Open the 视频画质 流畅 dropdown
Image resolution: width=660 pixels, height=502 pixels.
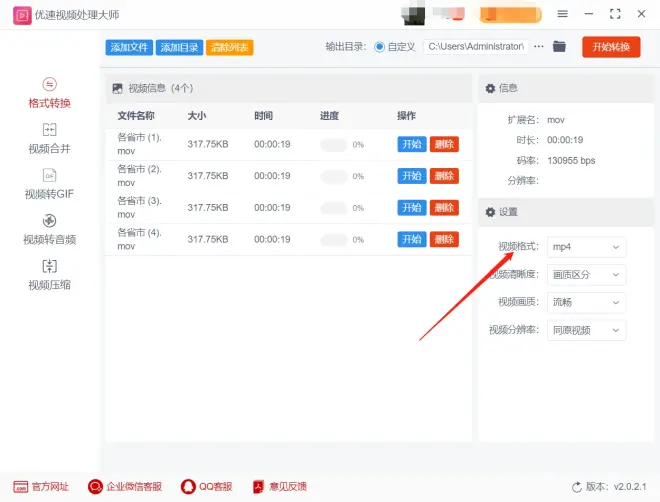pos(586,303)
